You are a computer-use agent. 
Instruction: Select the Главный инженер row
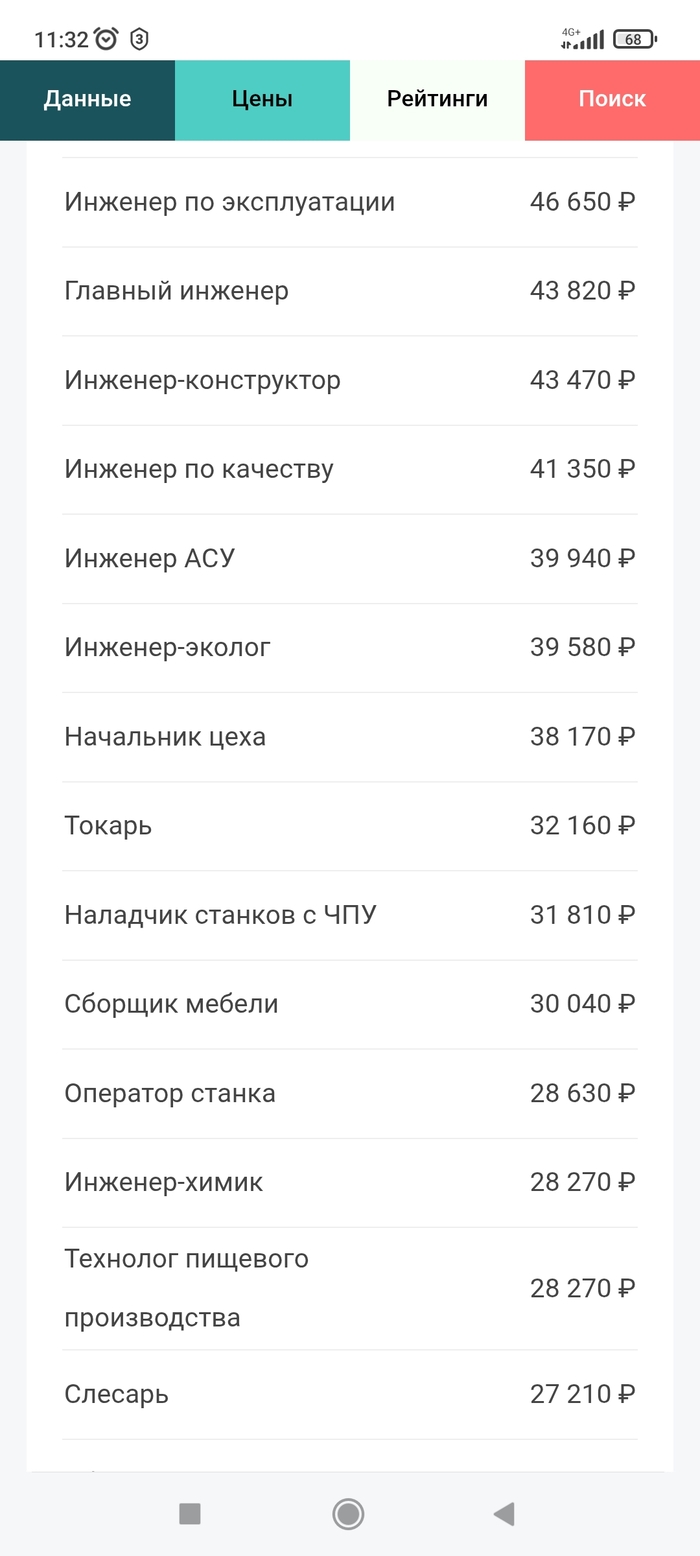point(350,290)
